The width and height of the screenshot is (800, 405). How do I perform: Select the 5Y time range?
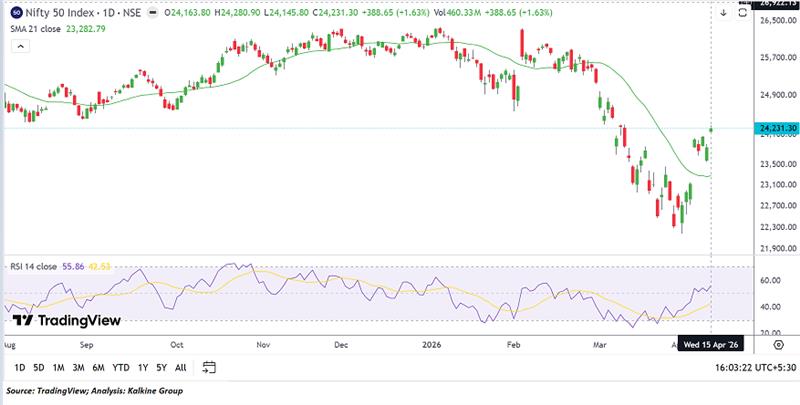point(162,367)
